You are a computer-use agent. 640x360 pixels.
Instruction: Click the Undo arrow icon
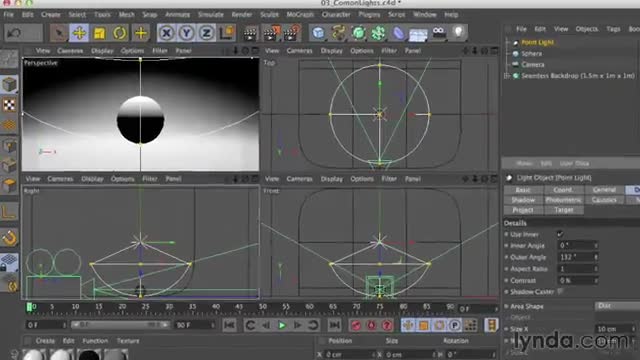(14, 33)
